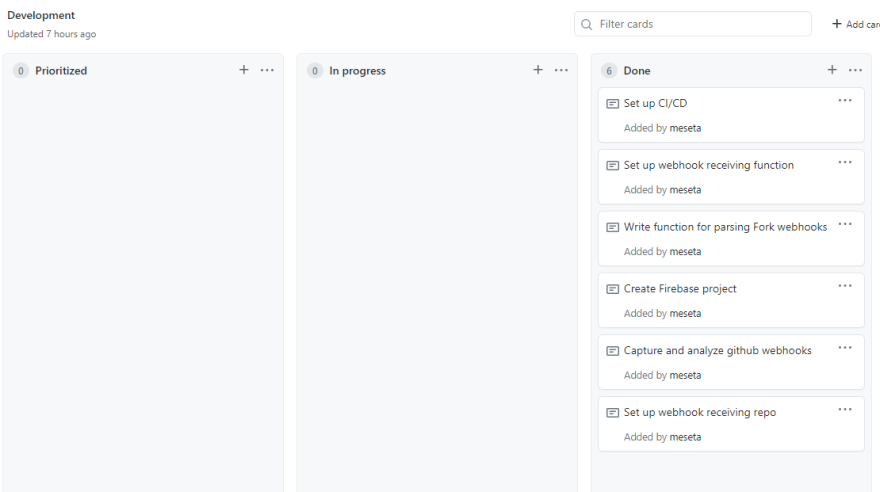Screen dimensions: 880x492
Task: Click the Filter cards search field
Action: pyautogui.click(x=693, y=24)
